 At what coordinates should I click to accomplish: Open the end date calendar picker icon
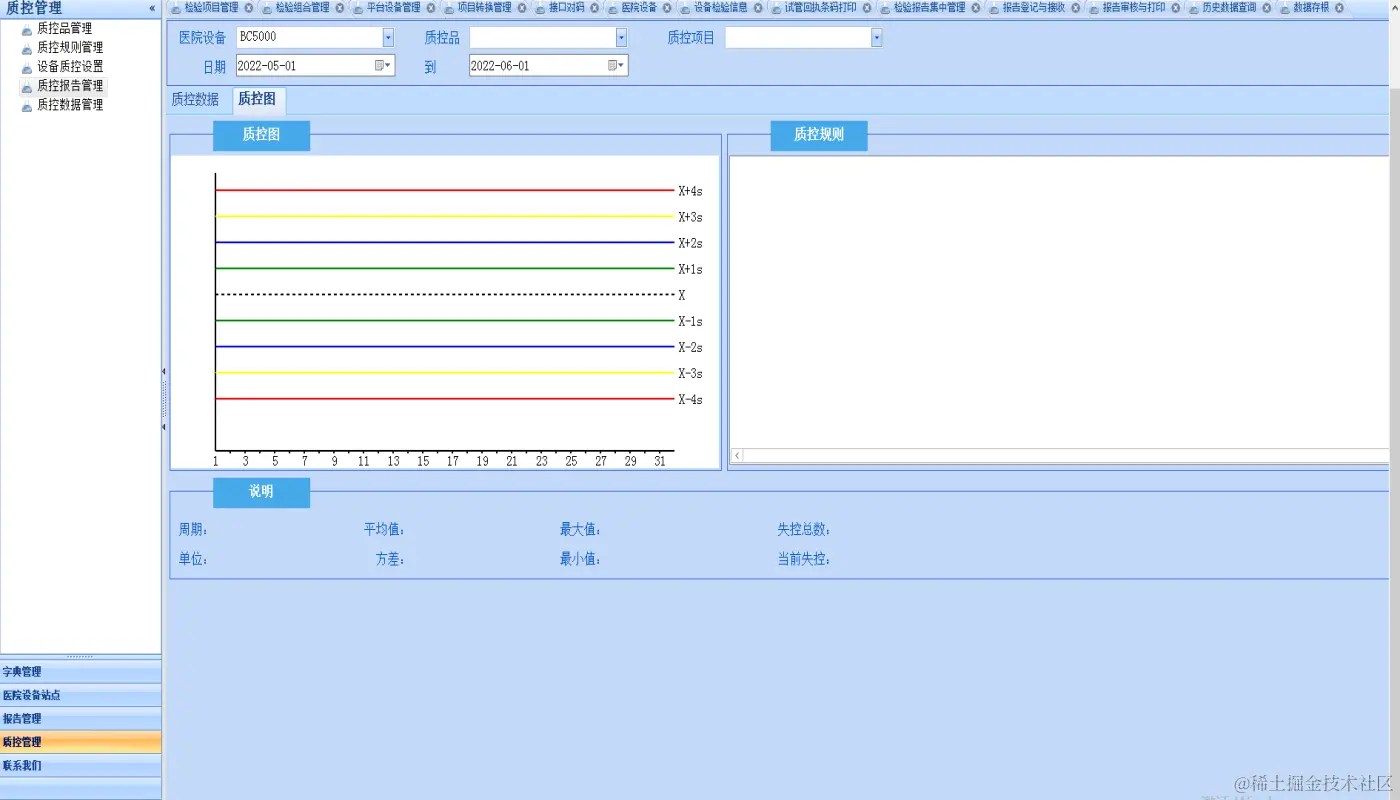click(617, 66)
